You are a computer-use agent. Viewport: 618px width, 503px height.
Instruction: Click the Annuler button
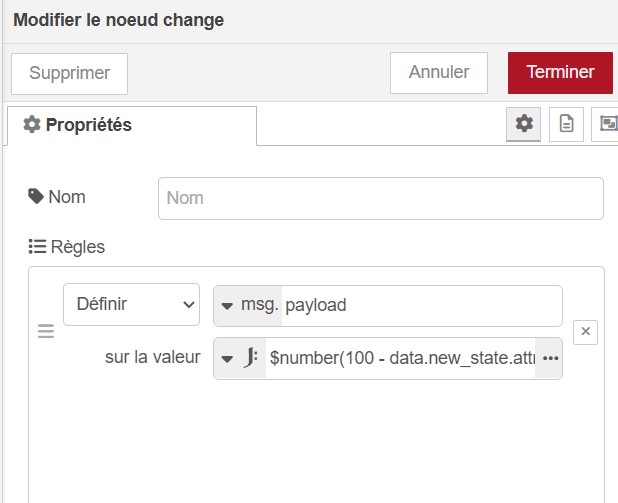pyautogui.click(x=439, y=73)
